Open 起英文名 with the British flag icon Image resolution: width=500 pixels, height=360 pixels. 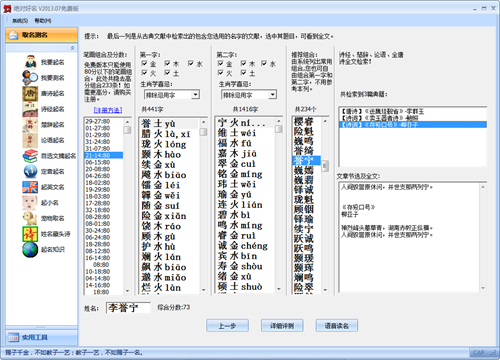click(44, 187)
